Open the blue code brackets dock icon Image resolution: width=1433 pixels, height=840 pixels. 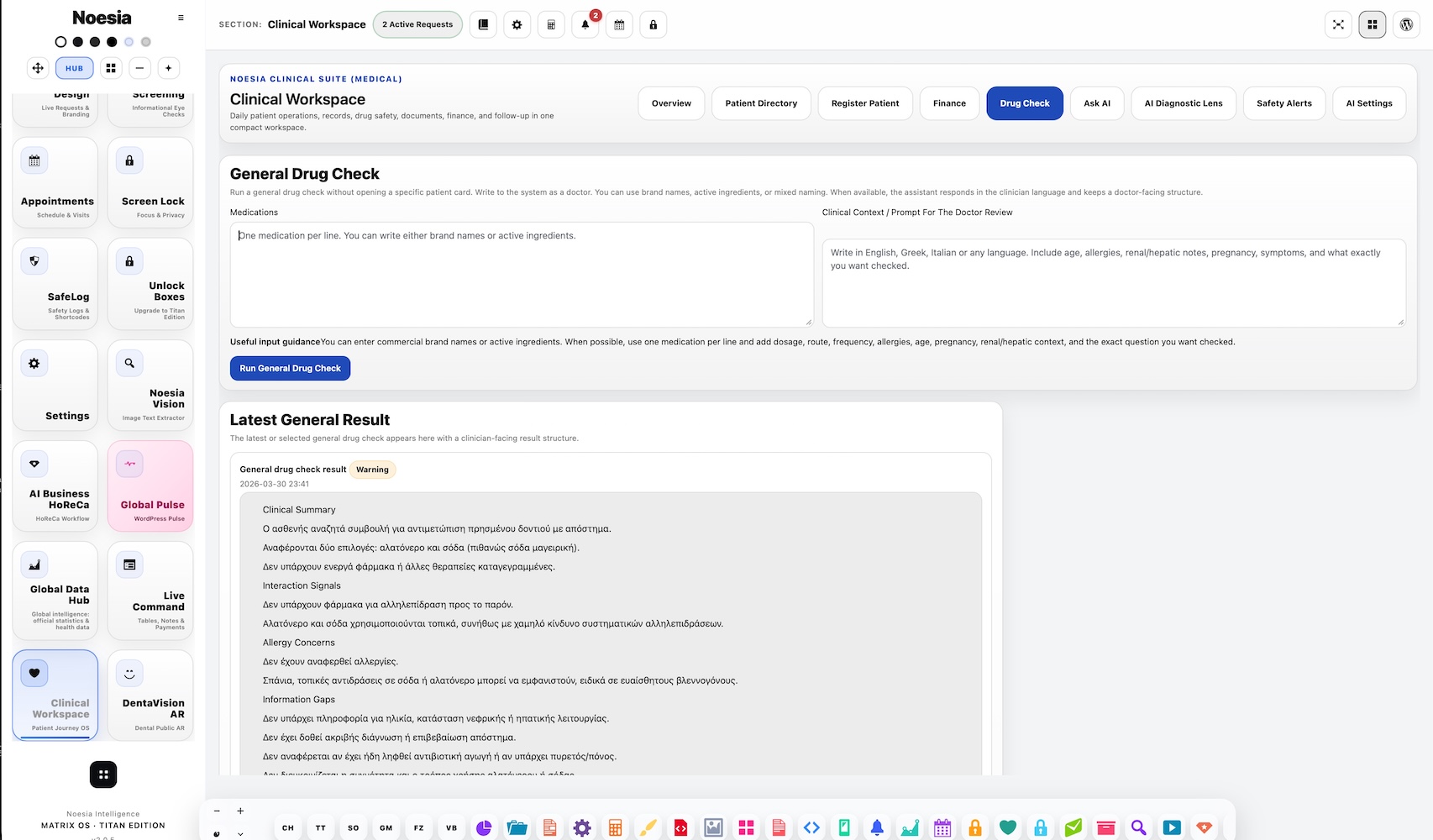pyautogui.click(x=811, y=827)
